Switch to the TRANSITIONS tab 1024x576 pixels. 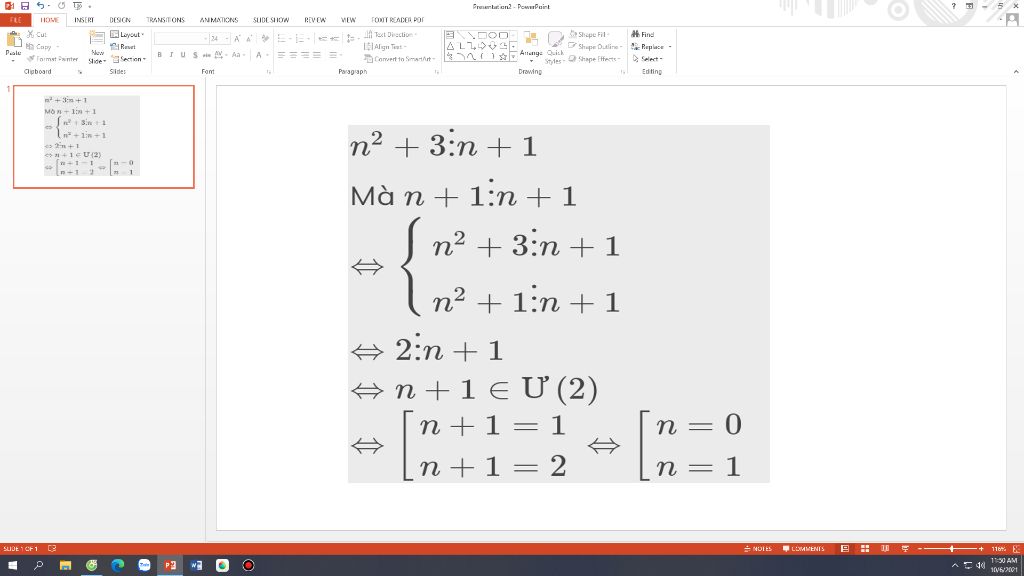(x=165, y=20)
